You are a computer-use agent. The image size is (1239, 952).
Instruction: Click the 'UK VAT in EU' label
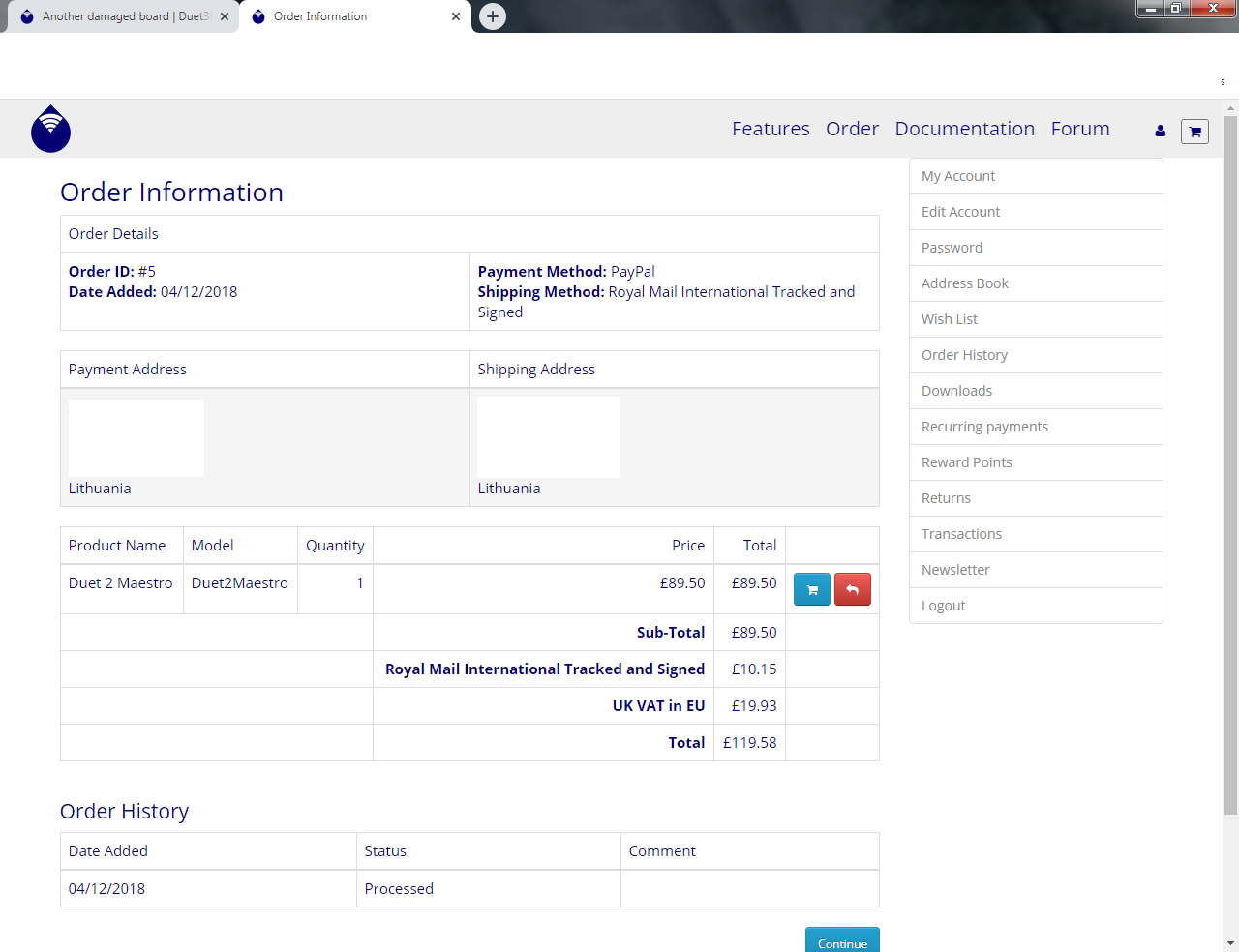(658, 706)
